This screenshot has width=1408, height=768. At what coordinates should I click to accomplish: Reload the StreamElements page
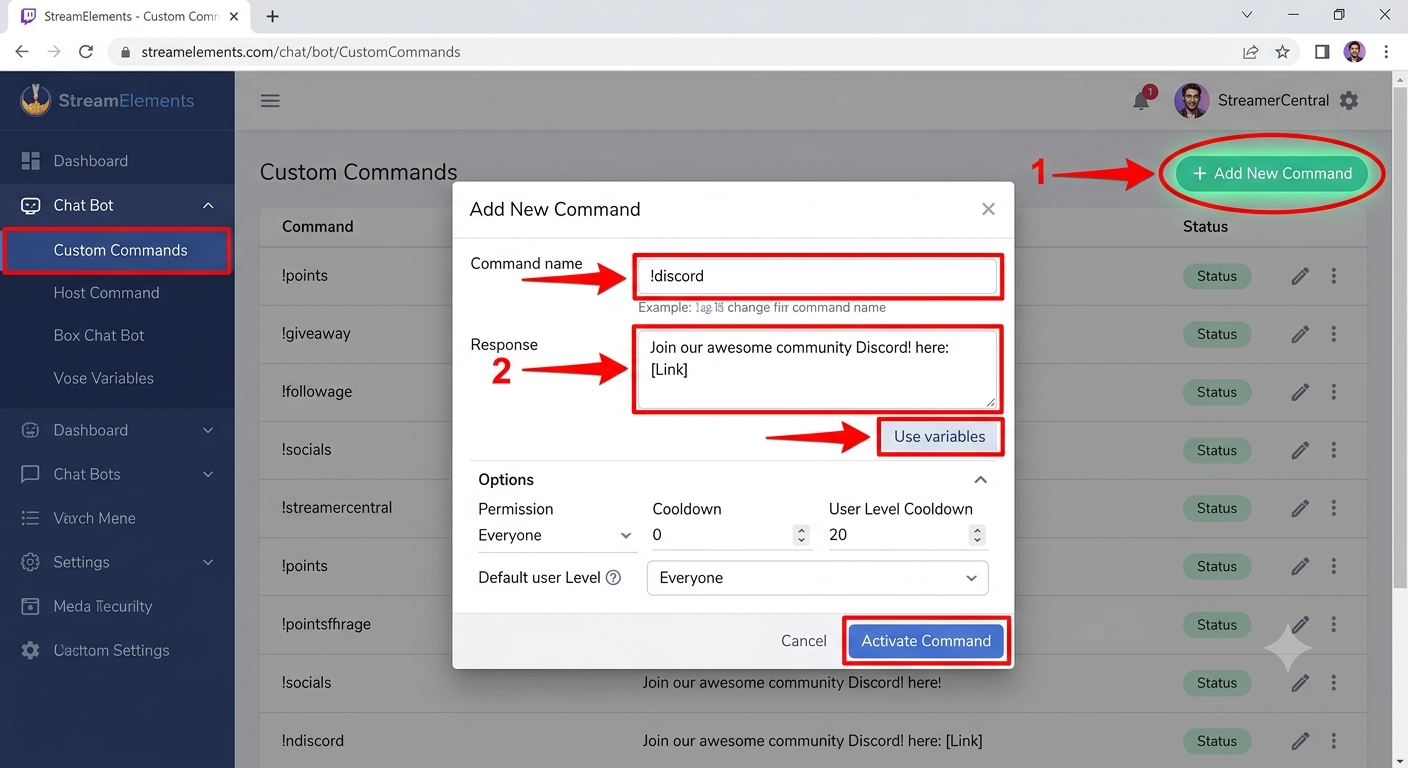[86, 52]
